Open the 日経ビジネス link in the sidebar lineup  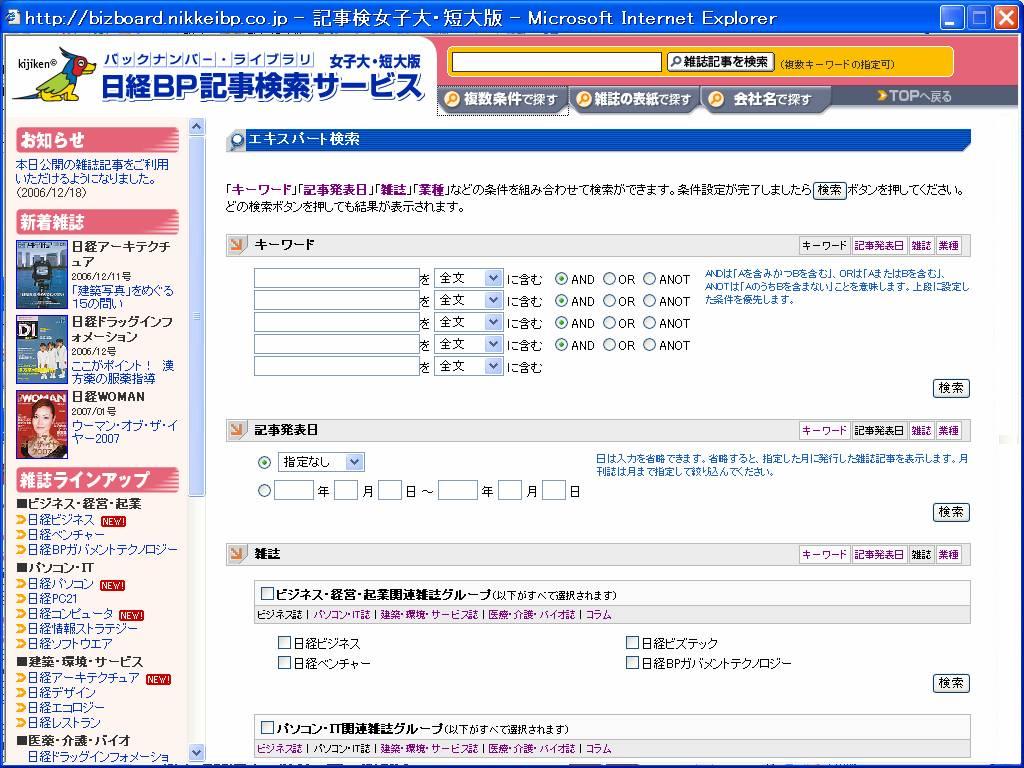click(x=61, y=520)
